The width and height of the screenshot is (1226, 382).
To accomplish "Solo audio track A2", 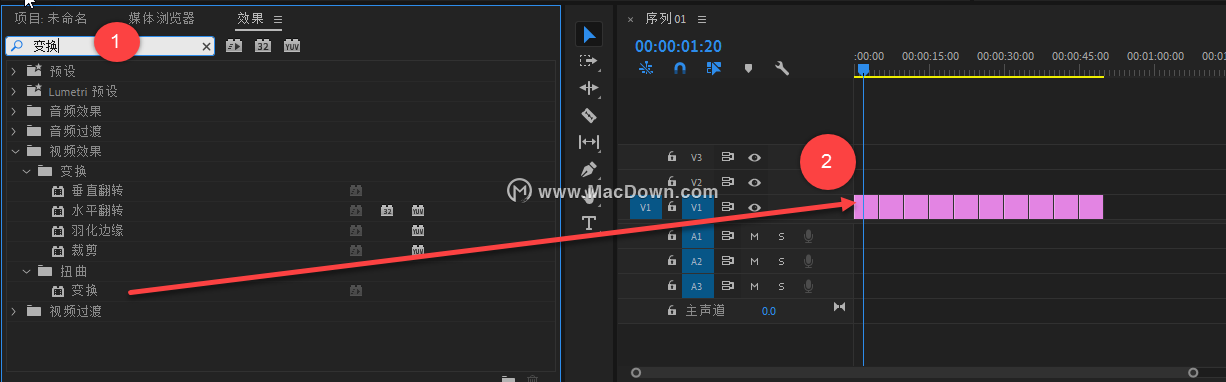I will click(x=781, y=261).
